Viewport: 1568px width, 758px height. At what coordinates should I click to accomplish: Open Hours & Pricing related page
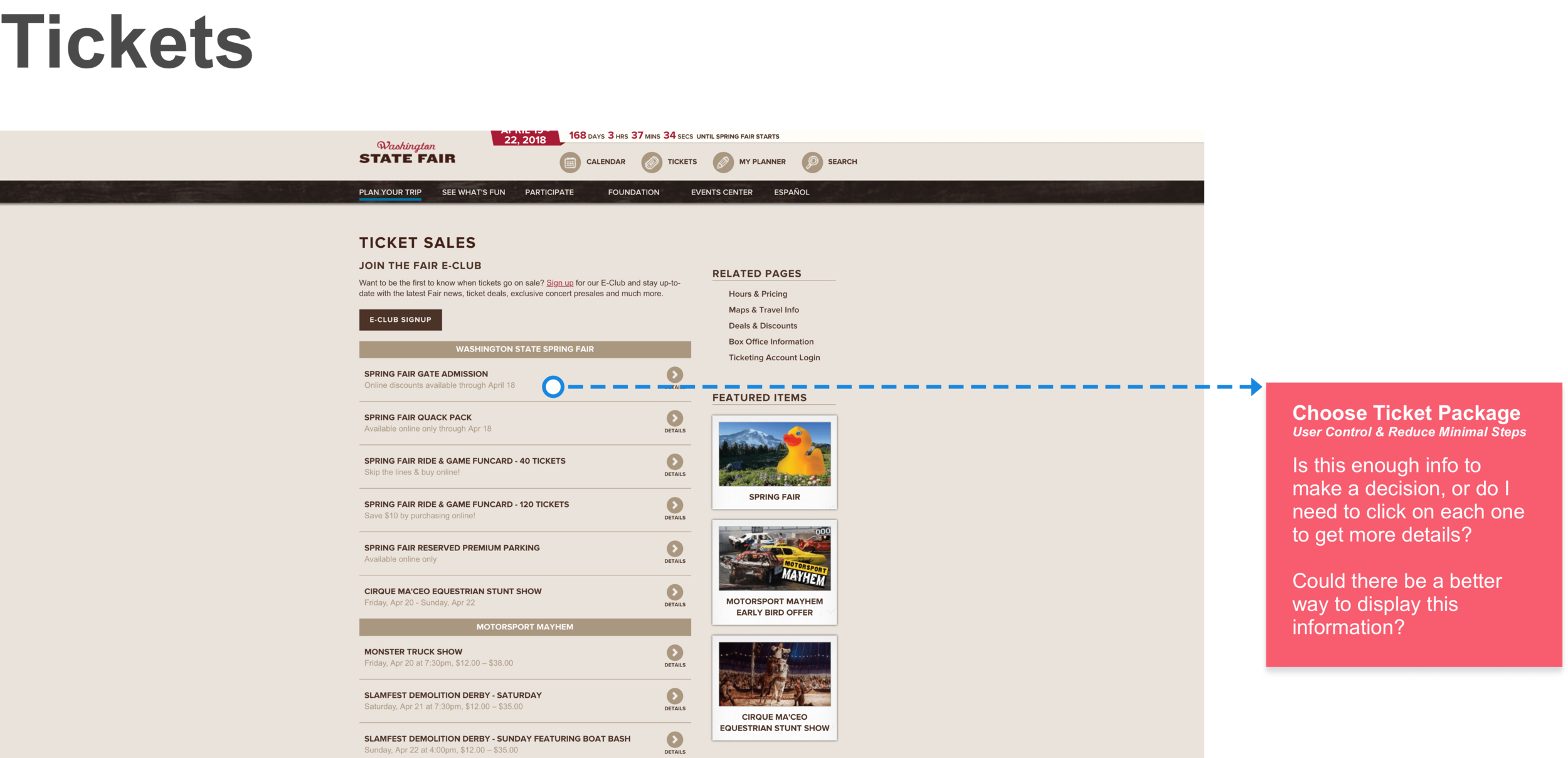[758, 294]
